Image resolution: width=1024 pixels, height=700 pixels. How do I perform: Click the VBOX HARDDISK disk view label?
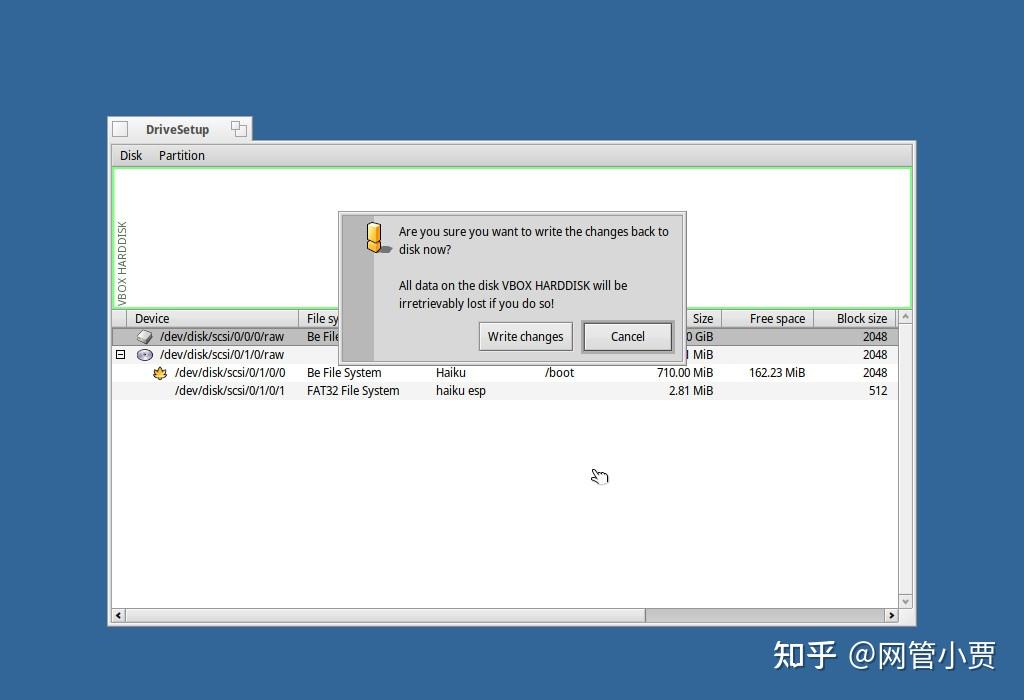pyautogui.click(x=122, y=264)
